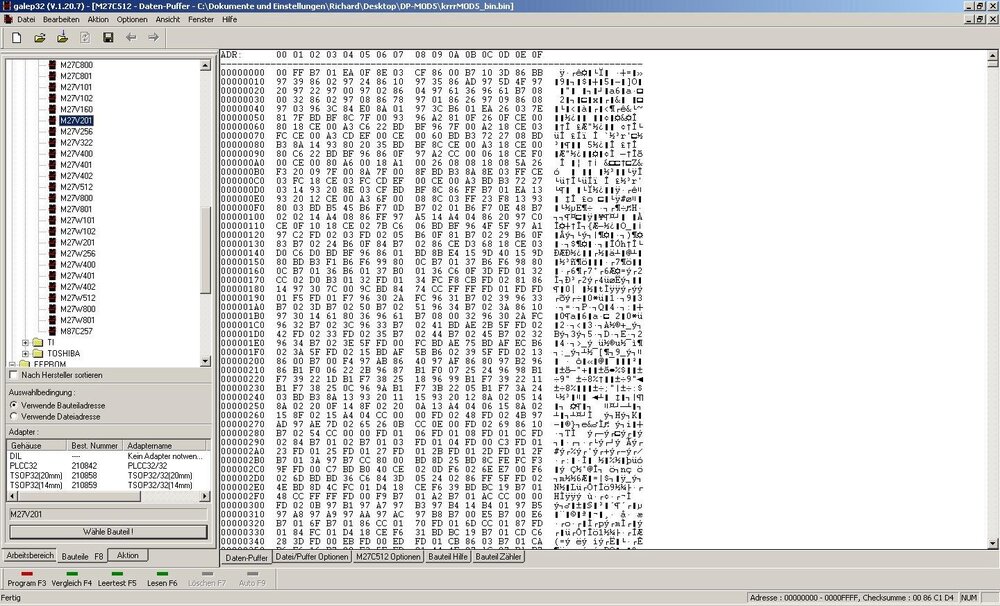
Task: Click the forward arrow toolbar icon
Action: point(153,38)
